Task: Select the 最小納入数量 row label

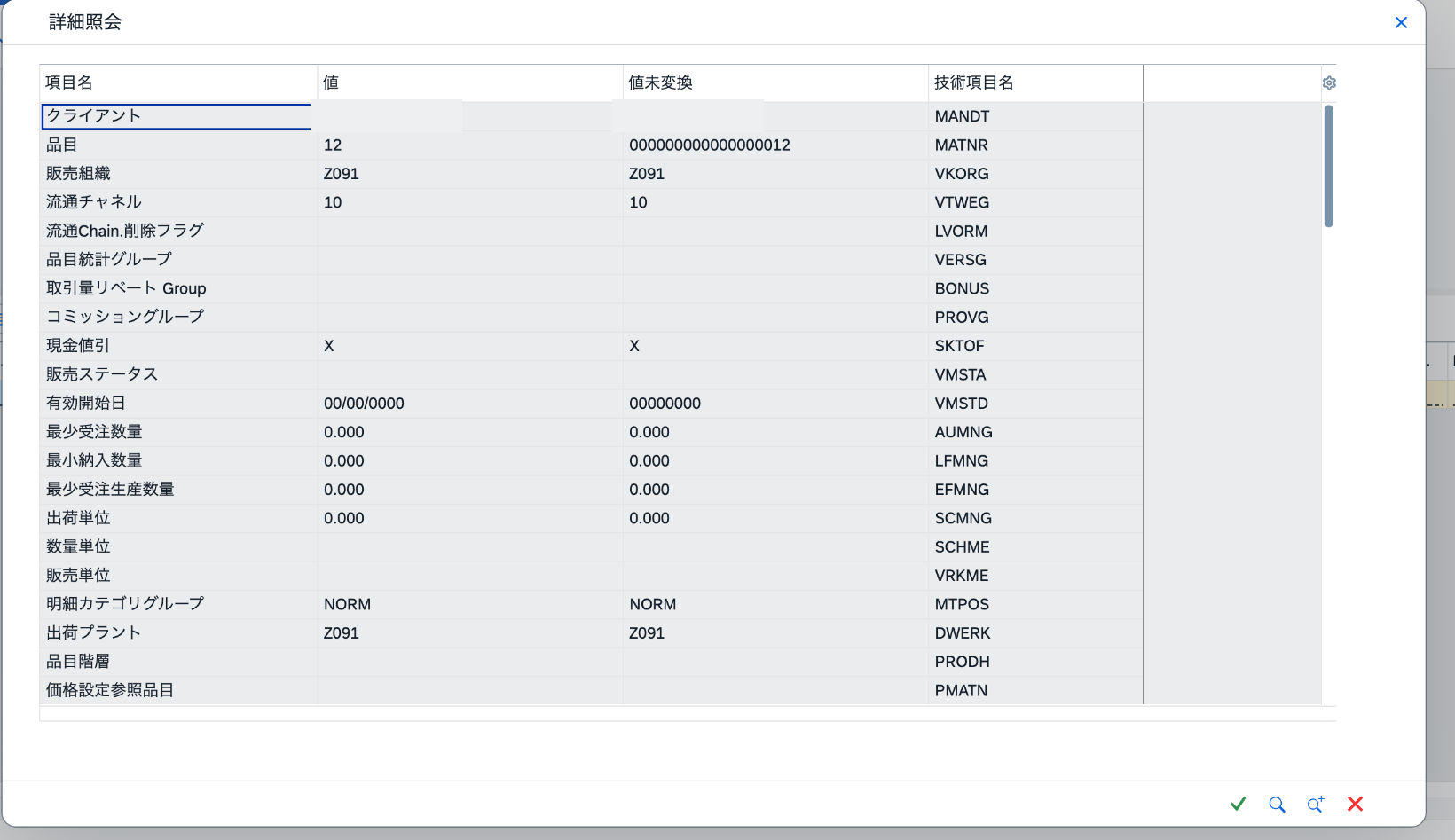Action: (94, 460)
